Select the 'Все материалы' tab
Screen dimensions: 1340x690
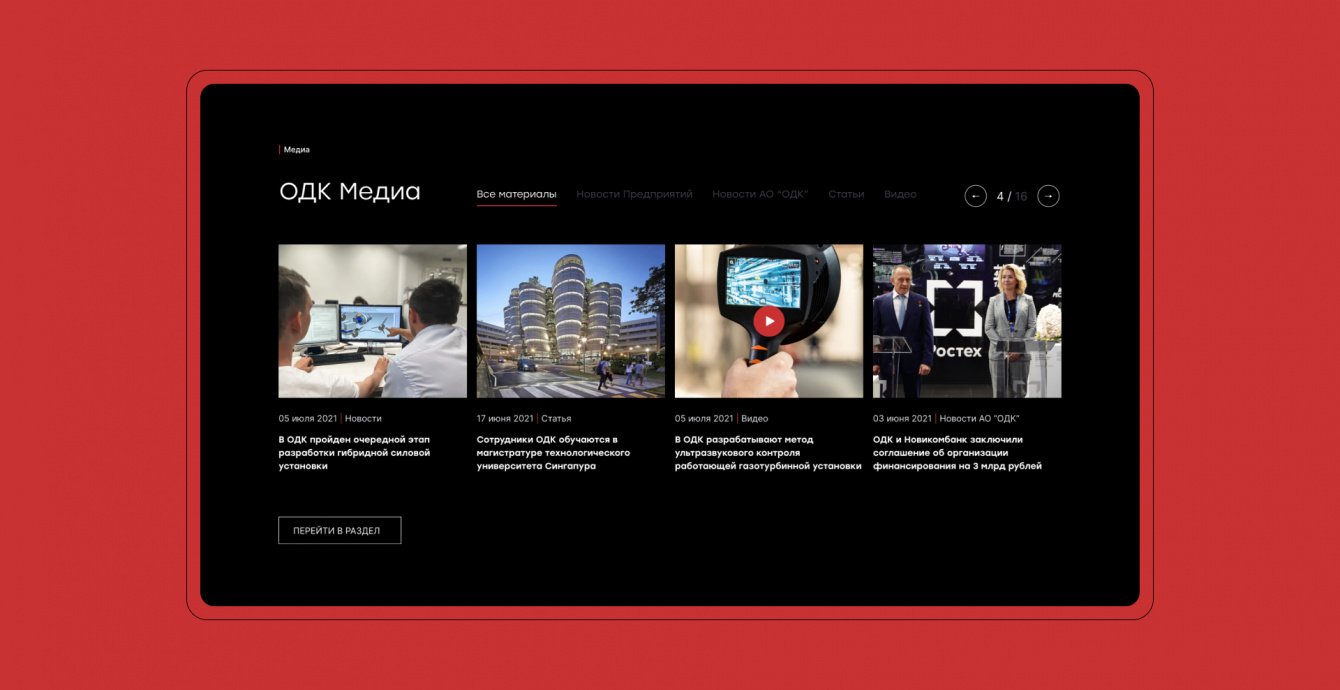pyautogui.click(x=516, y=194)
